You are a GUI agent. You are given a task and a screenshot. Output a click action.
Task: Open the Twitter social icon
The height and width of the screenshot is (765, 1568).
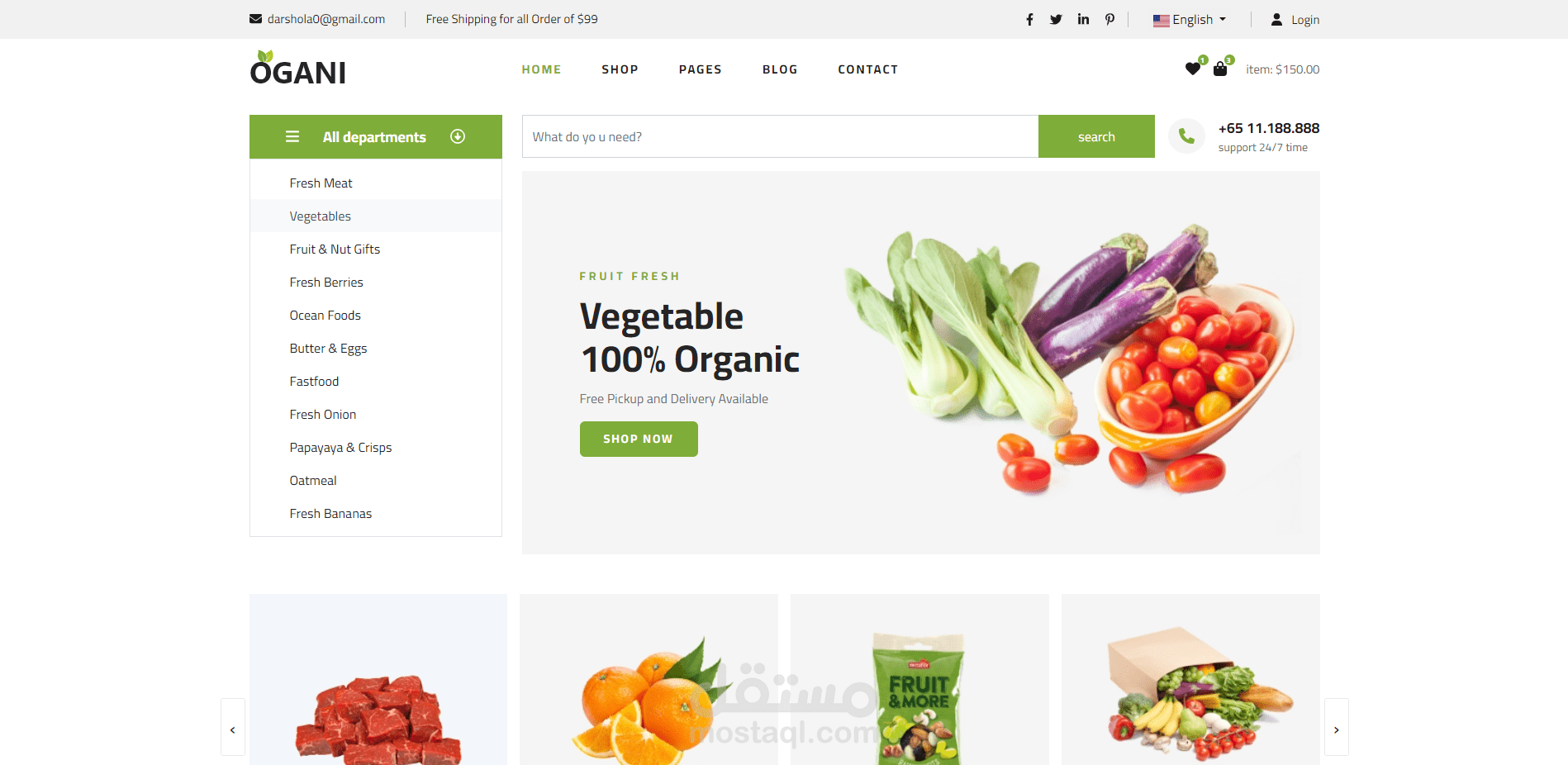[x=1056, y=20]
